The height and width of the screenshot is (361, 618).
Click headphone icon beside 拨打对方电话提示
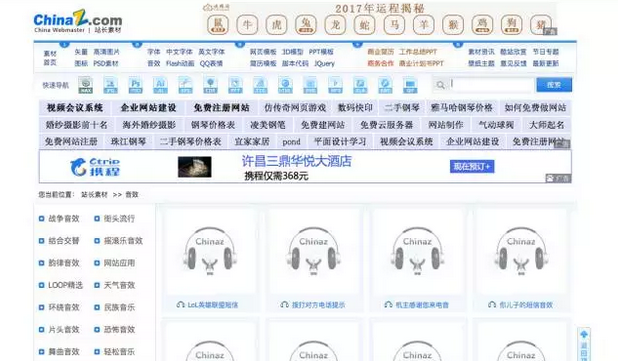click(x=285, y=305)
